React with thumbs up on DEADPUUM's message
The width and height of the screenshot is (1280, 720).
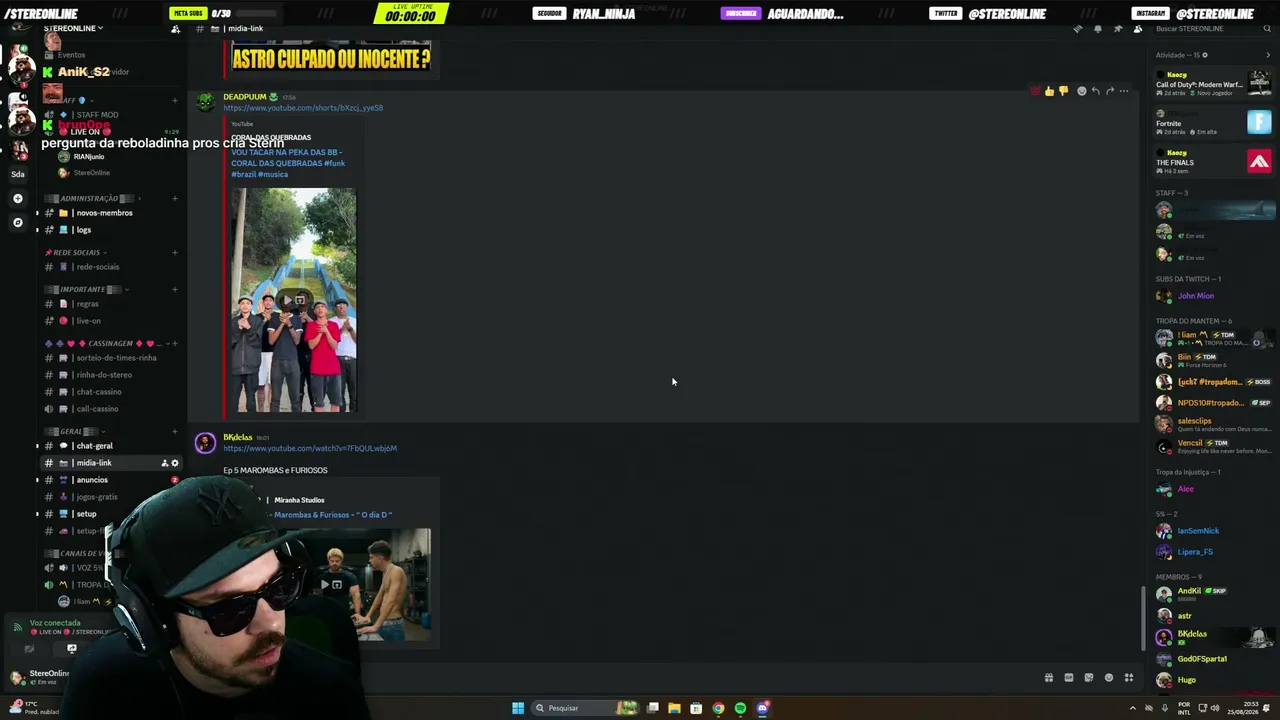[1049, 91]
